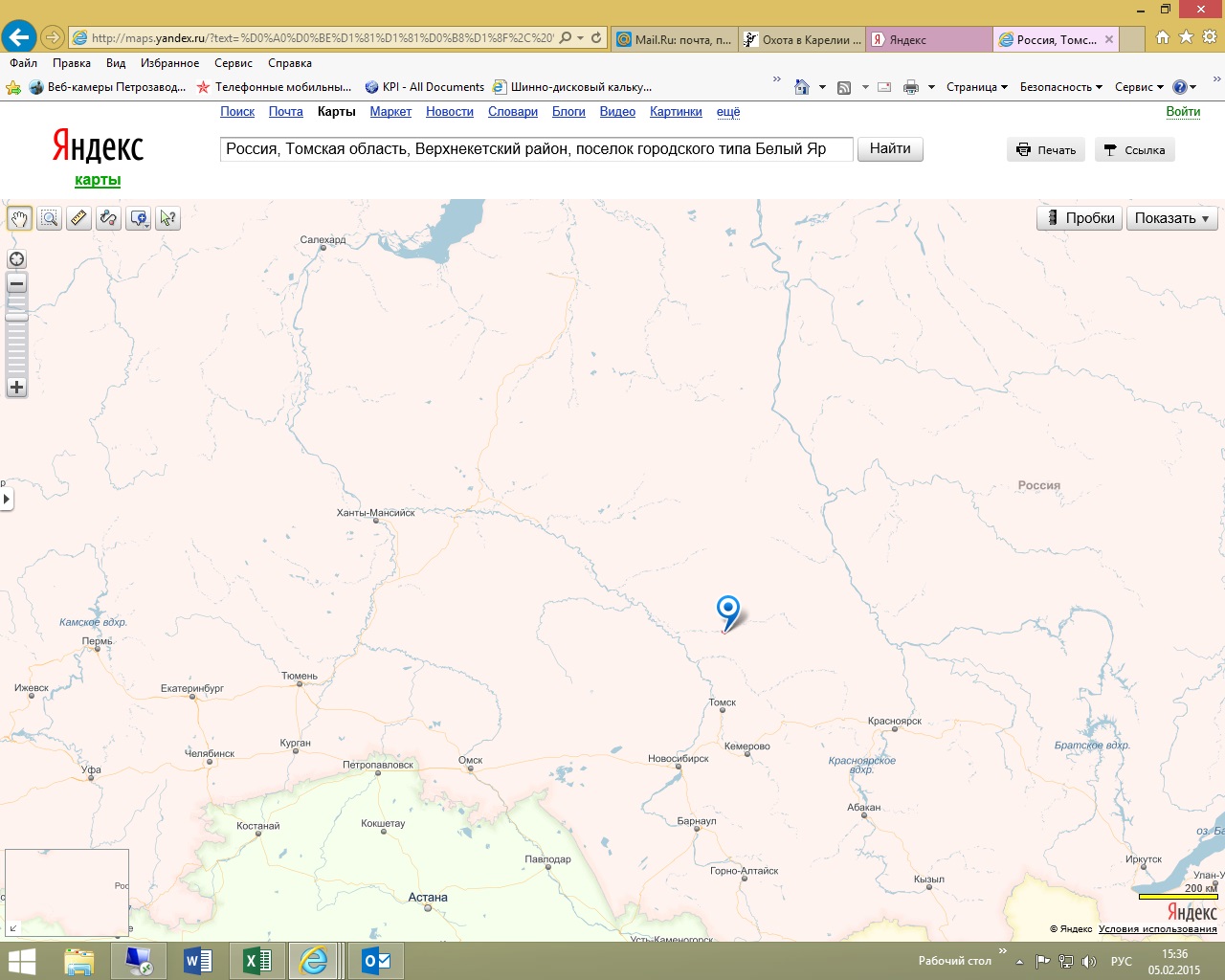Screen dimensions: 1225x980
Task: Click the add placemark comment tool
Action: click(139, 218)
